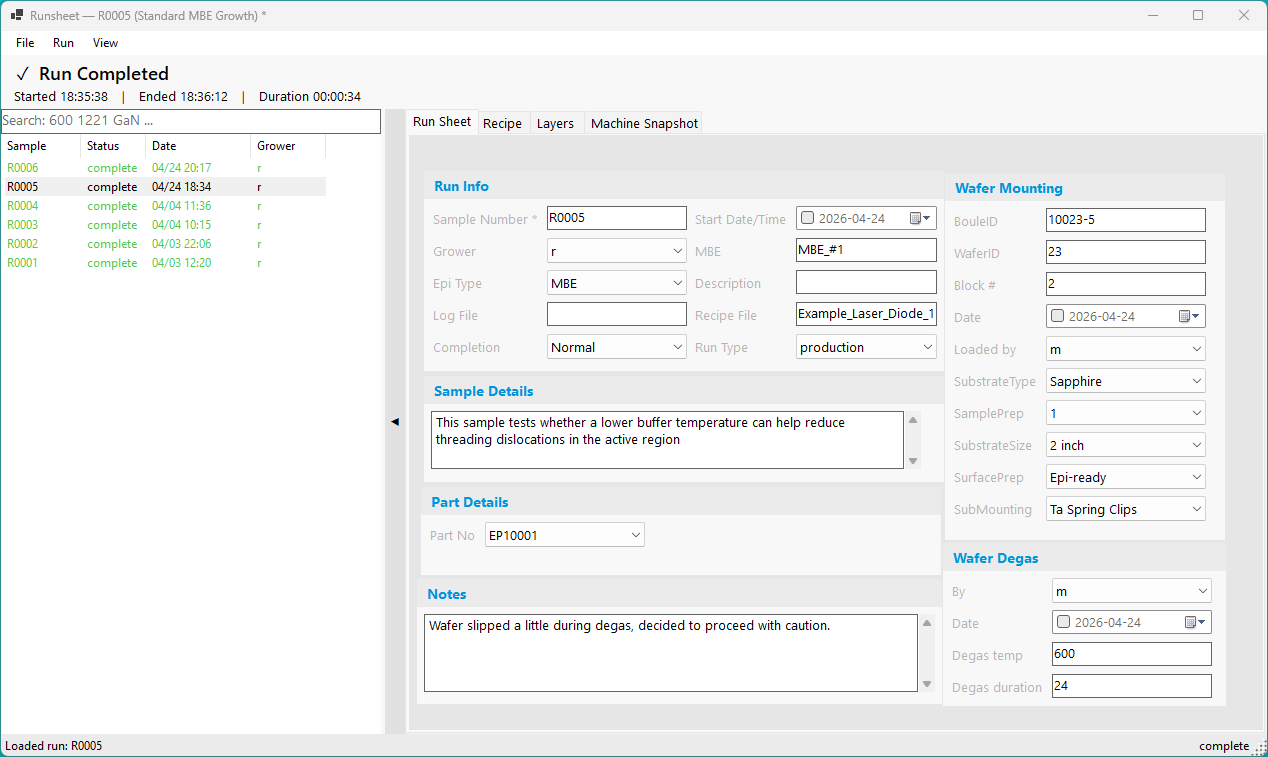Toggle the Wafer Mounting Date checkbox
Viewport: 1268px width, 757px height.
tap(1057, 316)
